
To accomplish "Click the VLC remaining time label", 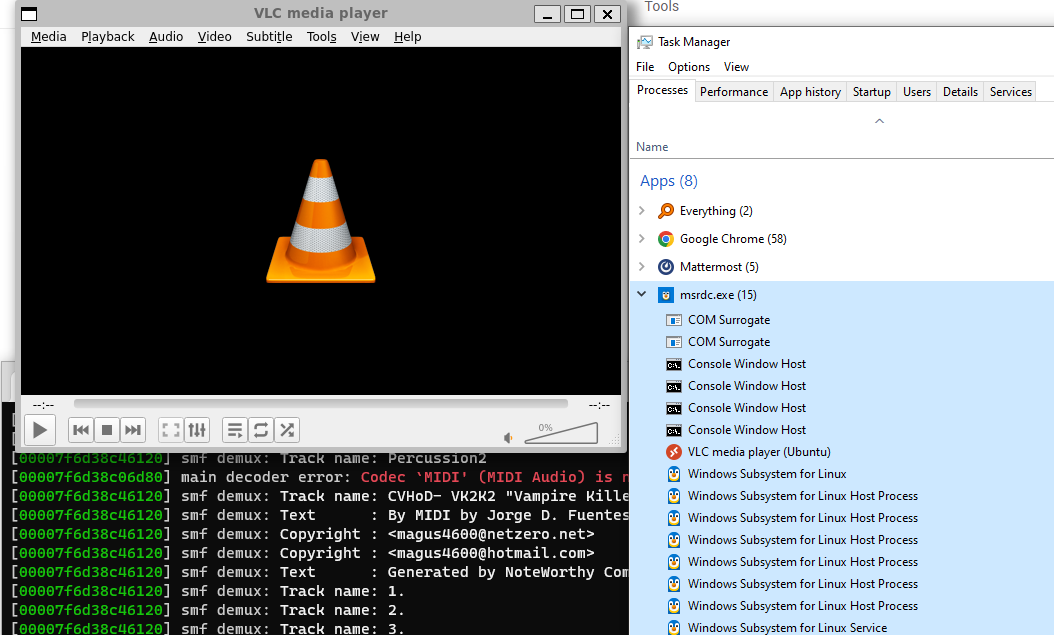I will click(x=599, y=405).
